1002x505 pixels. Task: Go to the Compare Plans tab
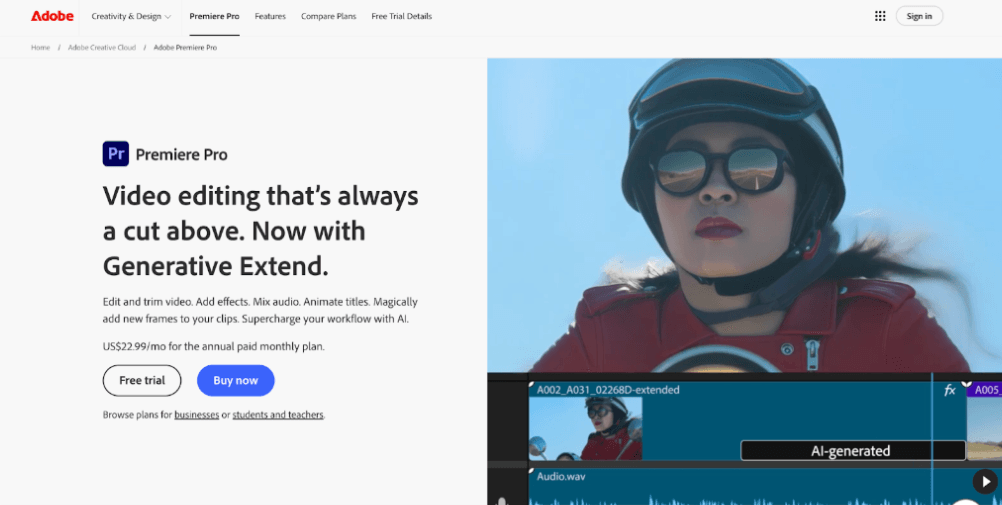[328, 16]
